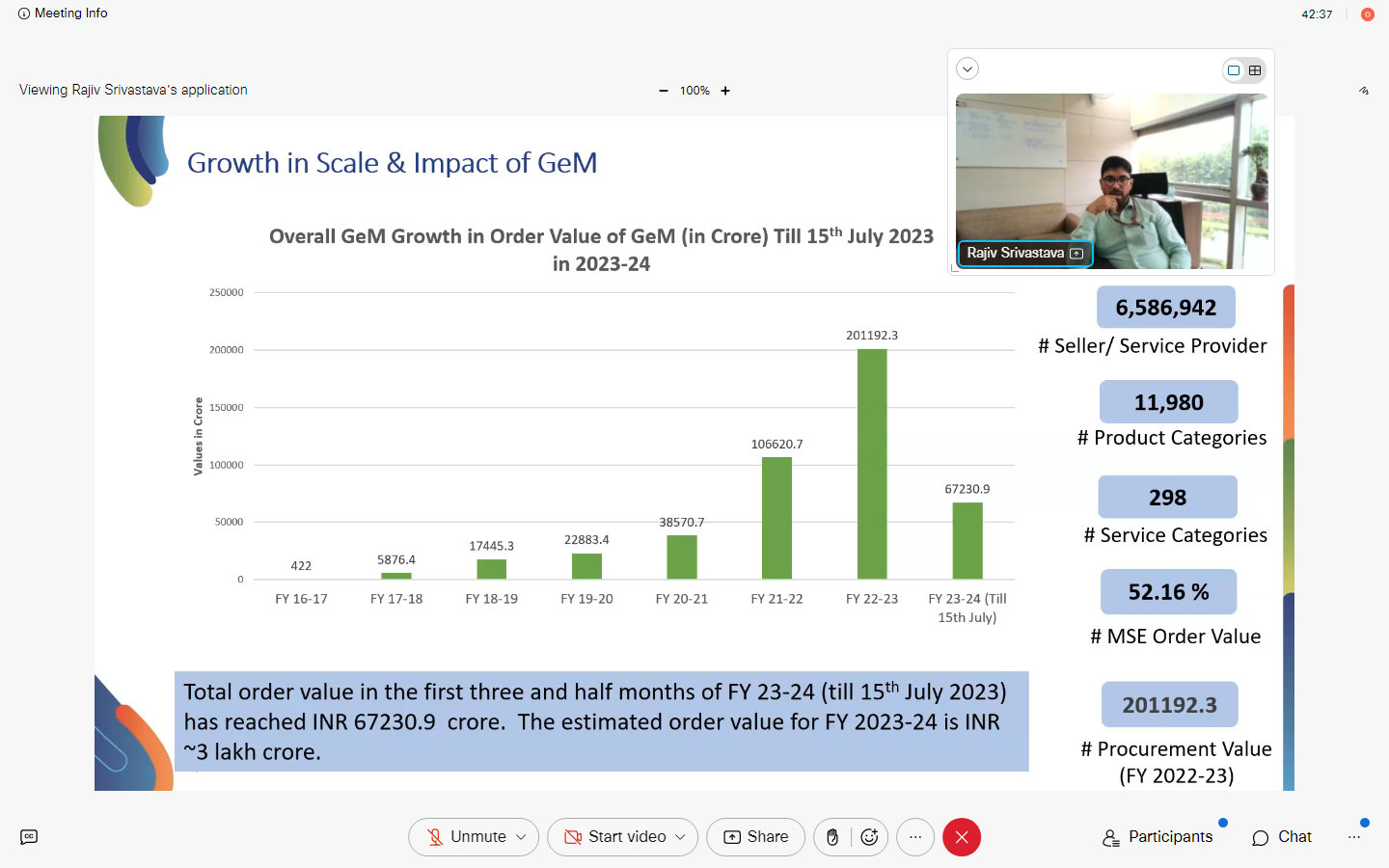
Task: Open audio options dropdown next to Unmute
Action: click(x=522, y=837)
